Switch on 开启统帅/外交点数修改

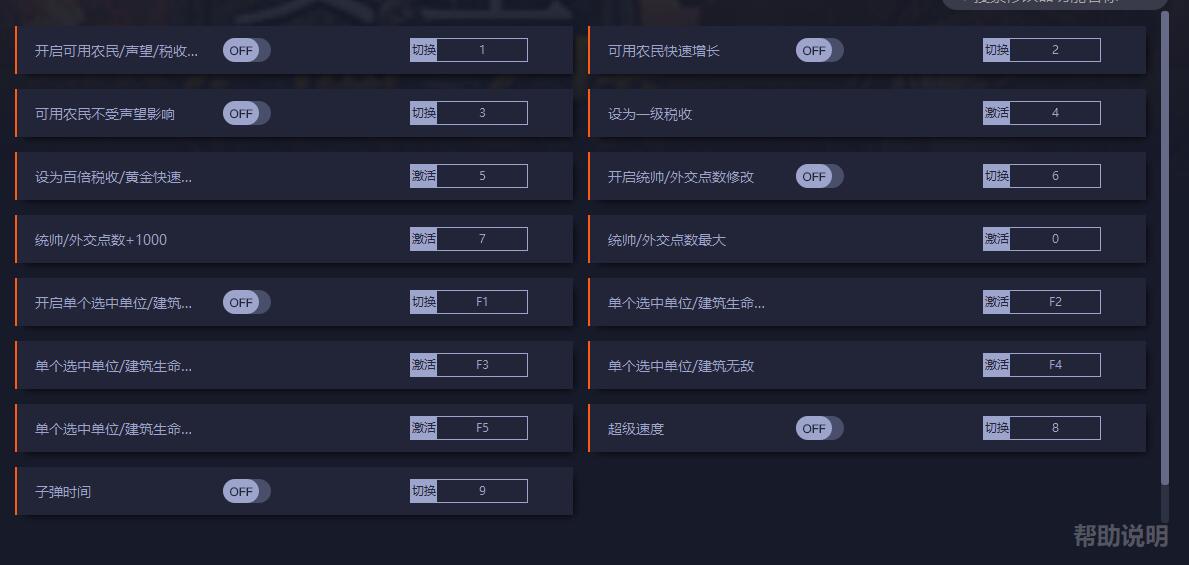point(819,176)
